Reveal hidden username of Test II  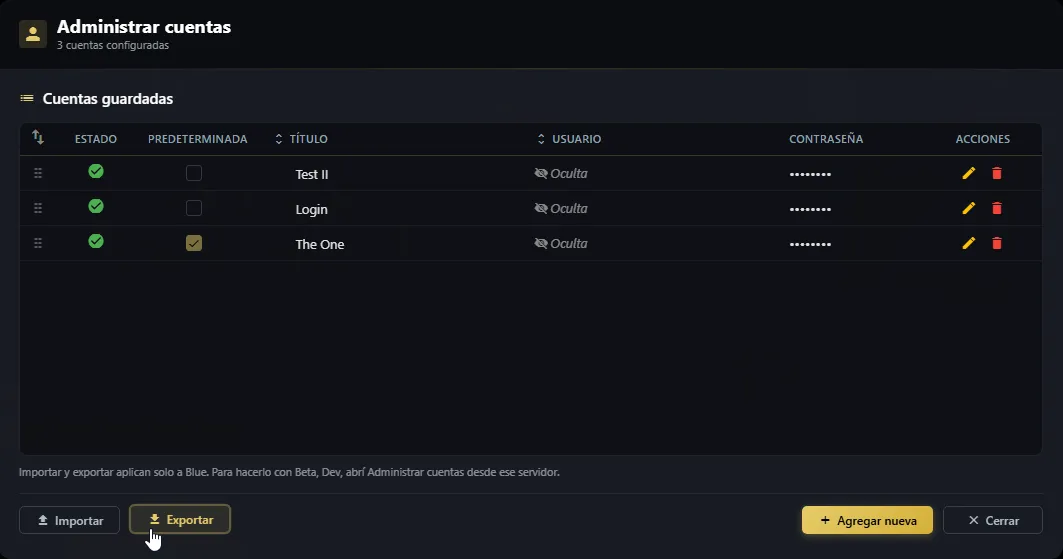pos(540,173)
